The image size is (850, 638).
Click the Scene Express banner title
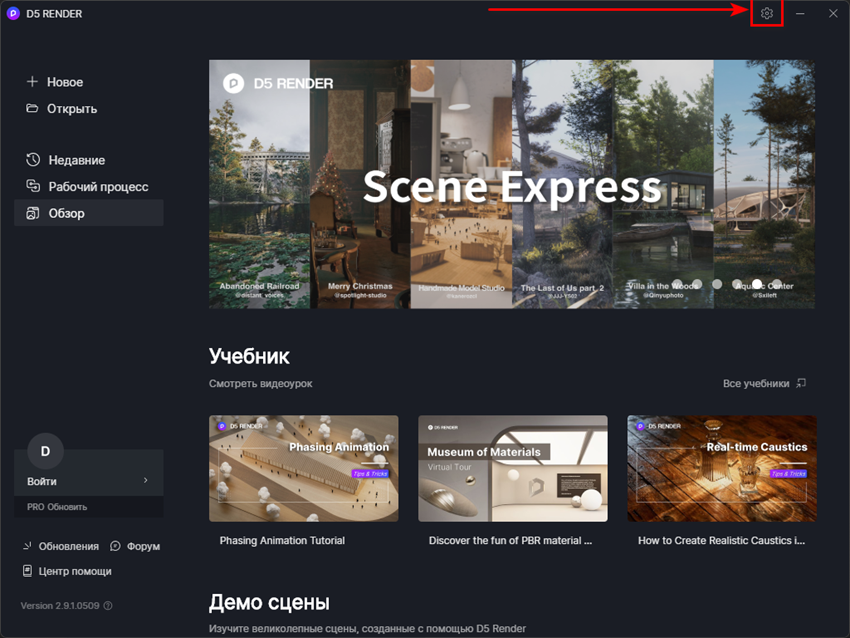pos(512,187)
